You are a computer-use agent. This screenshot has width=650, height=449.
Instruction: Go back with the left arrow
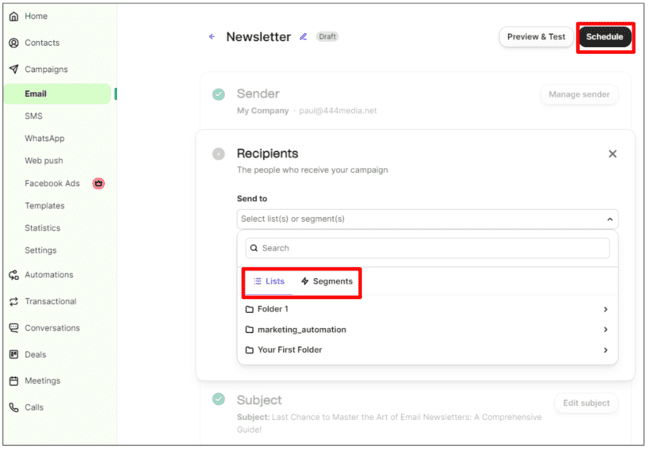point(212,37)
